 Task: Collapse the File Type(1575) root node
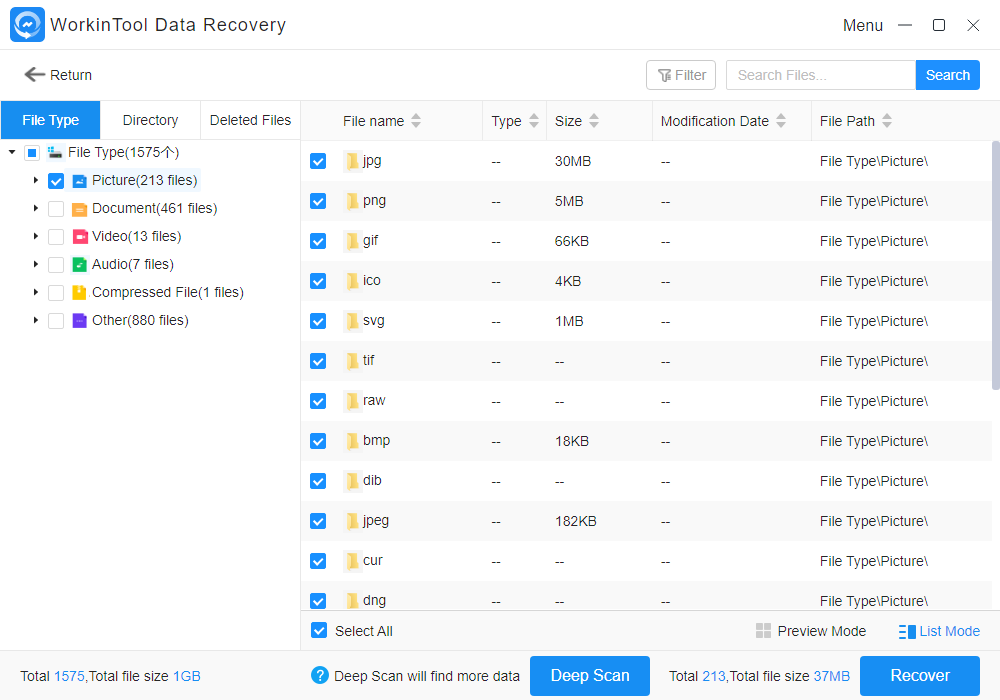[x=12, y=152]
